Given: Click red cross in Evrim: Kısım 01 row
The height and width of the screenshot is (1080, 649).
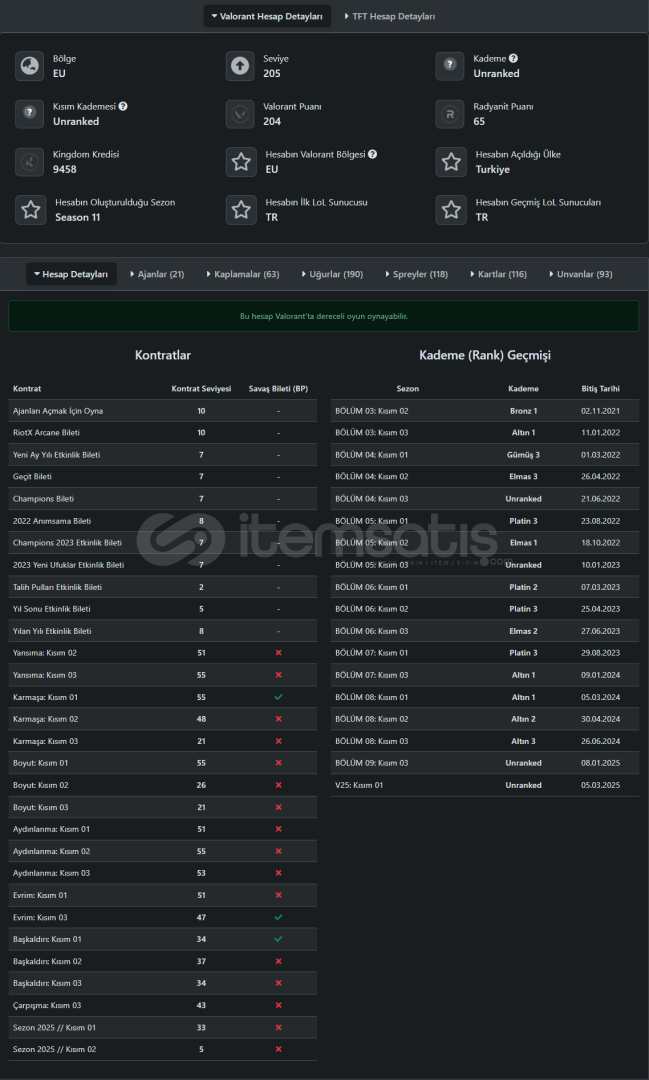Looking at the screenshot, I should click(x=278, y=895).
